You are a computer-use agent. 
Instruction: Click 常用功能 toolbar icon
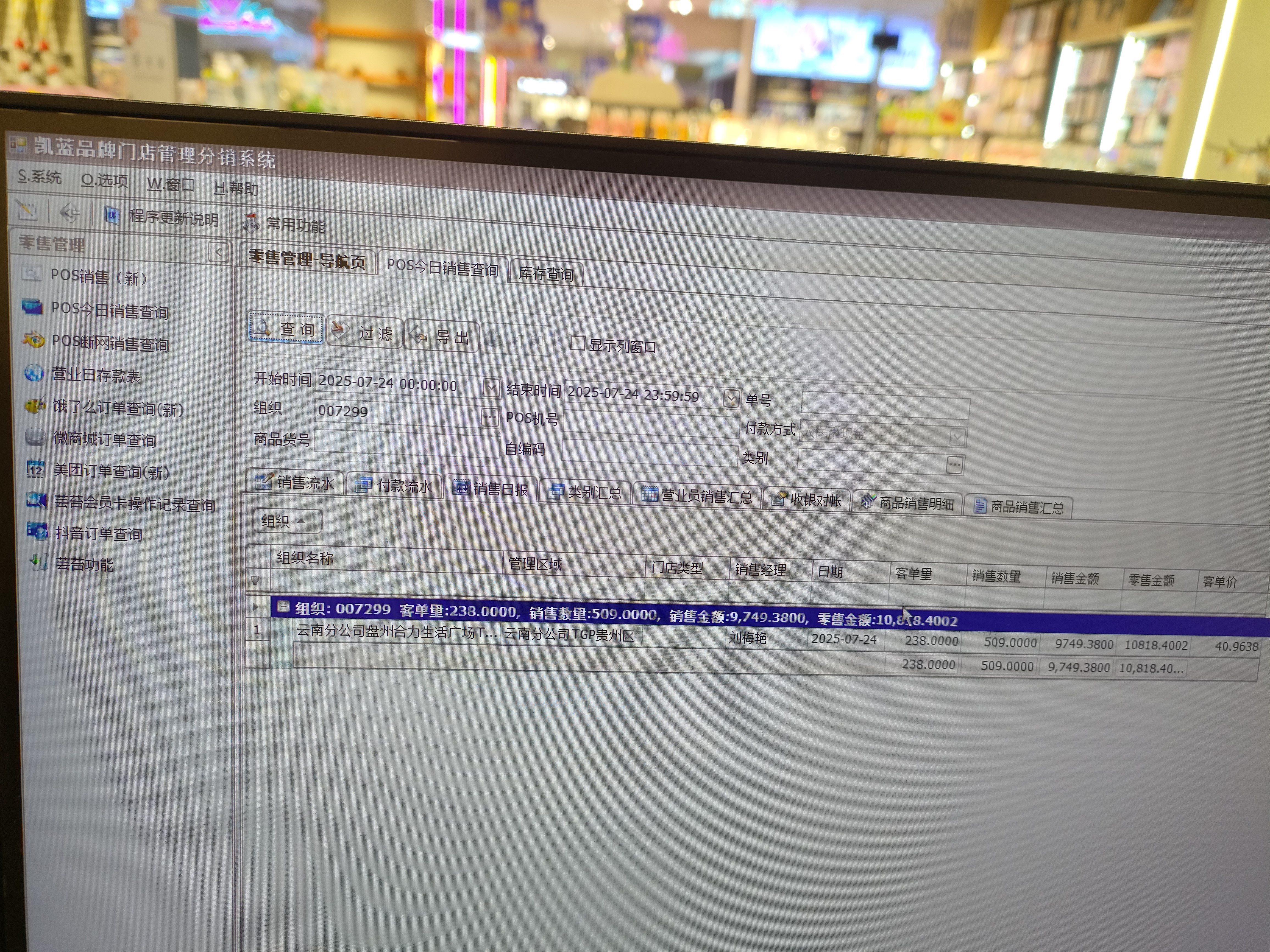click(x=251, y=223)
